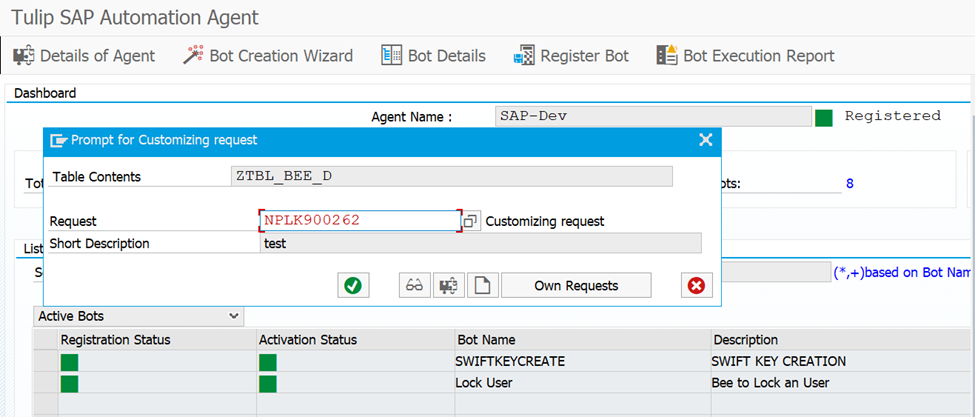This screenshot has height=417, width=975.
Task: Open the Bot Execution Report
Action: [x=745, y=56]
